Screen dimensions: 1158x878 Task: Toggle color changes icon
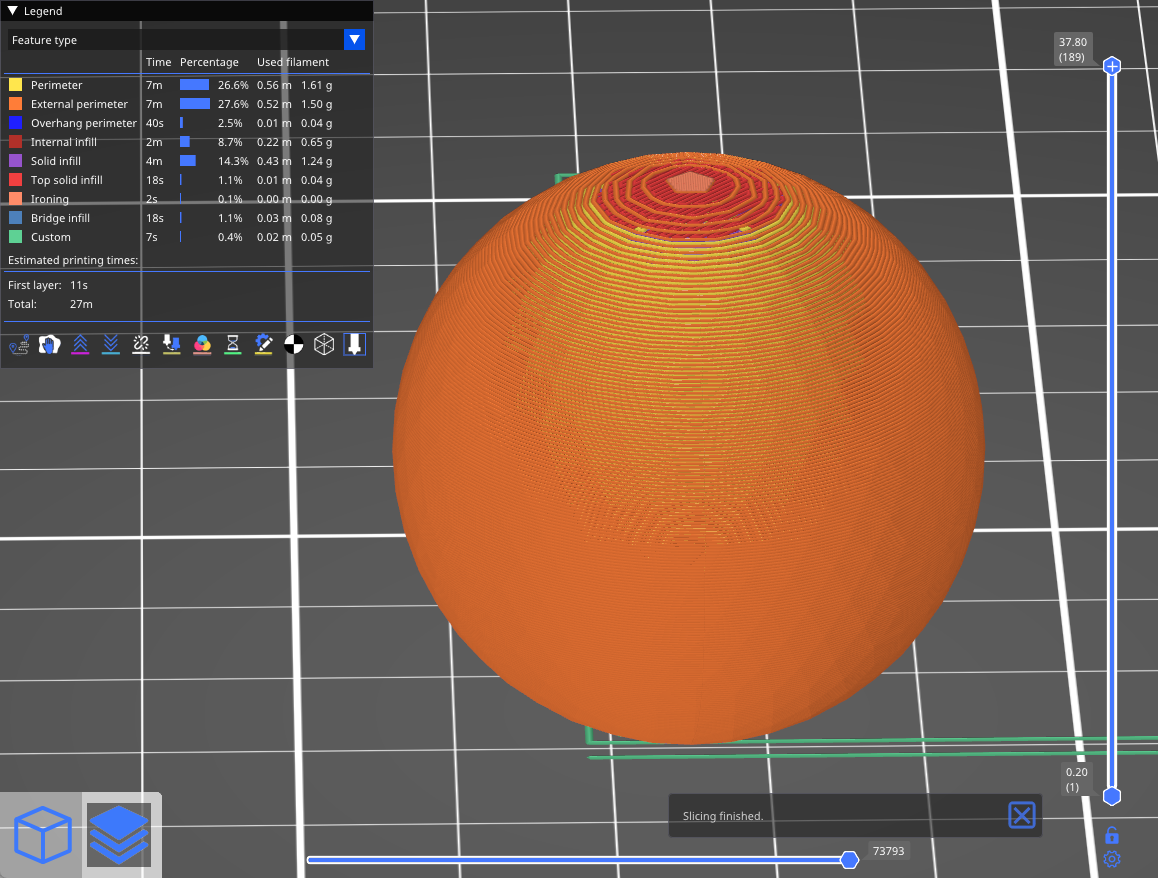point(202,345)
